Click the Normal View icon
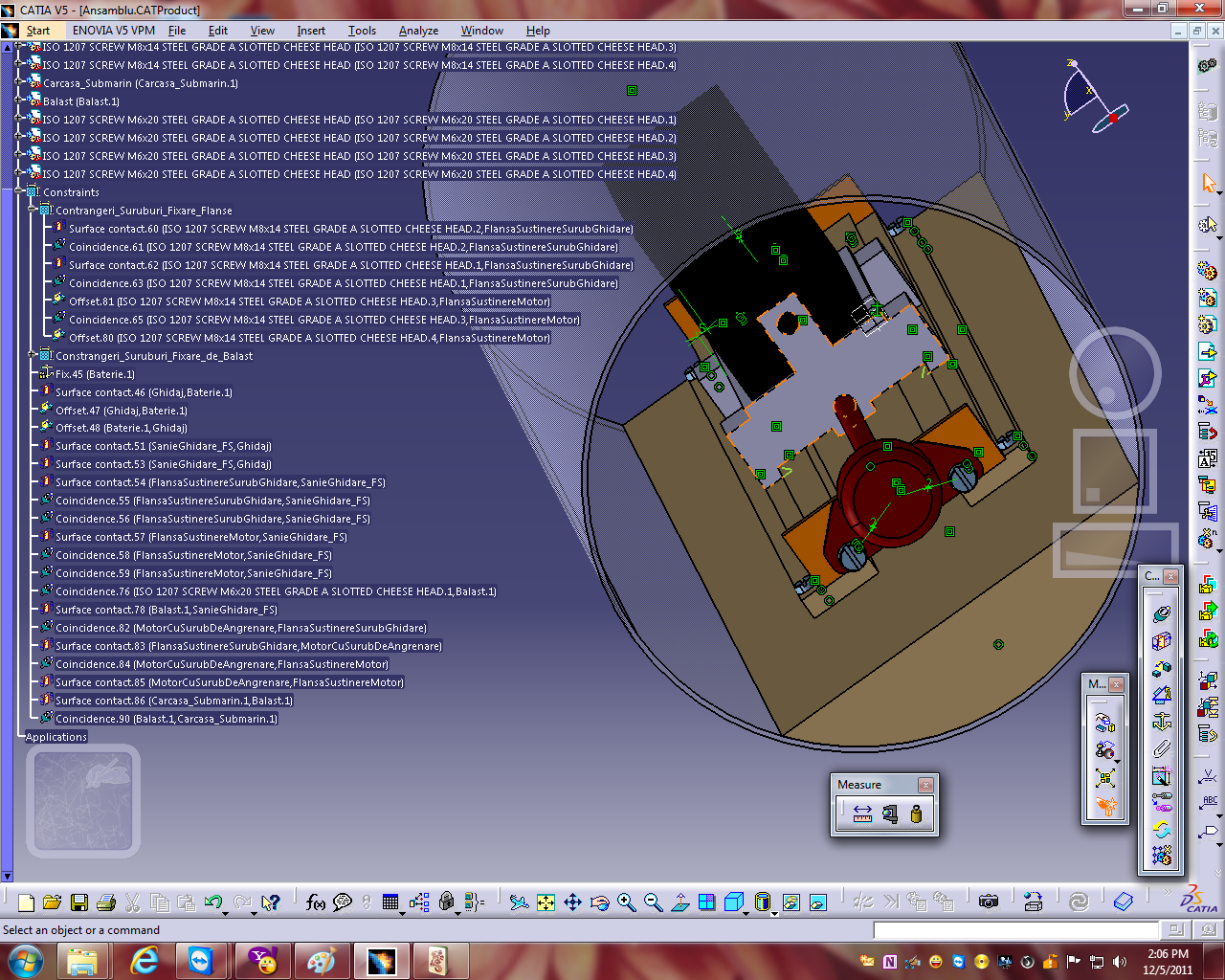1225x980 pixels. tap(680, 902)
